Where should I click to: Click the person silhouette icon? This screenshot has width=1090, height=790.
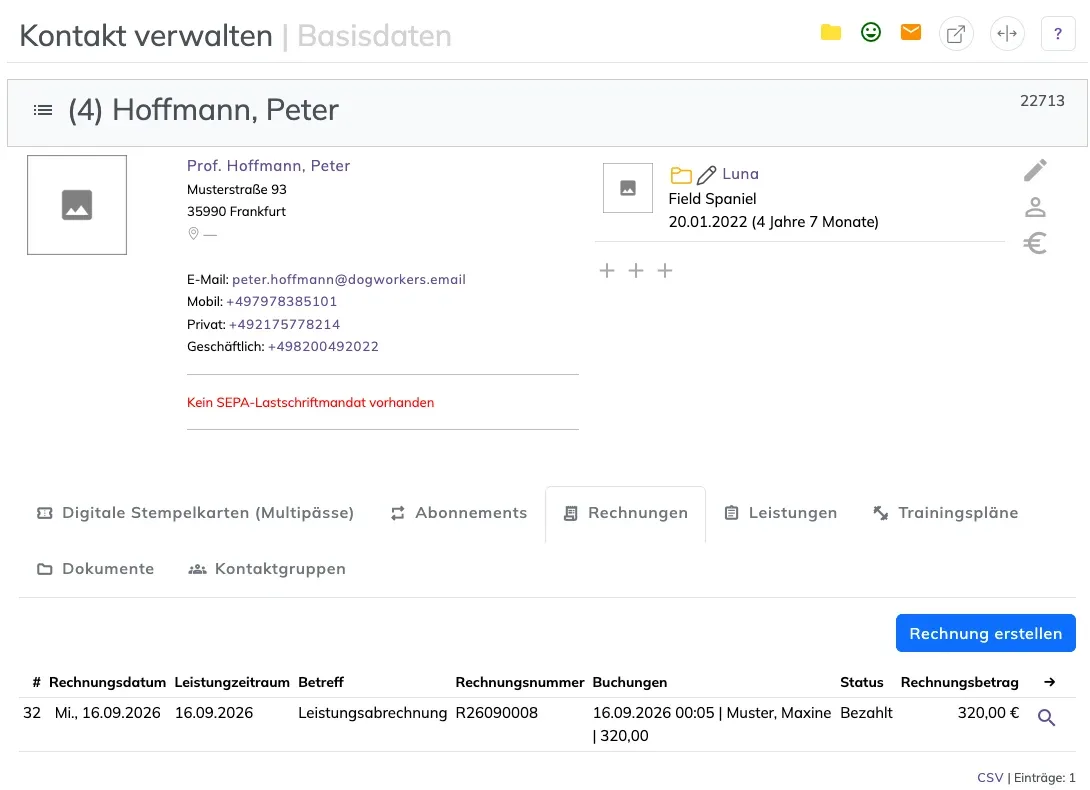pos(1035,207)
